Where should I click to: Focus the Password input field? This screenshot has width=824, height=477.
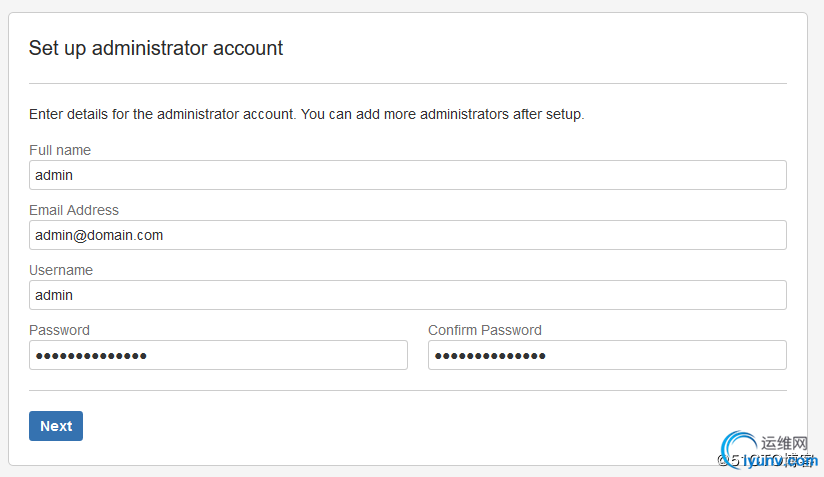[x=218, y=355]
